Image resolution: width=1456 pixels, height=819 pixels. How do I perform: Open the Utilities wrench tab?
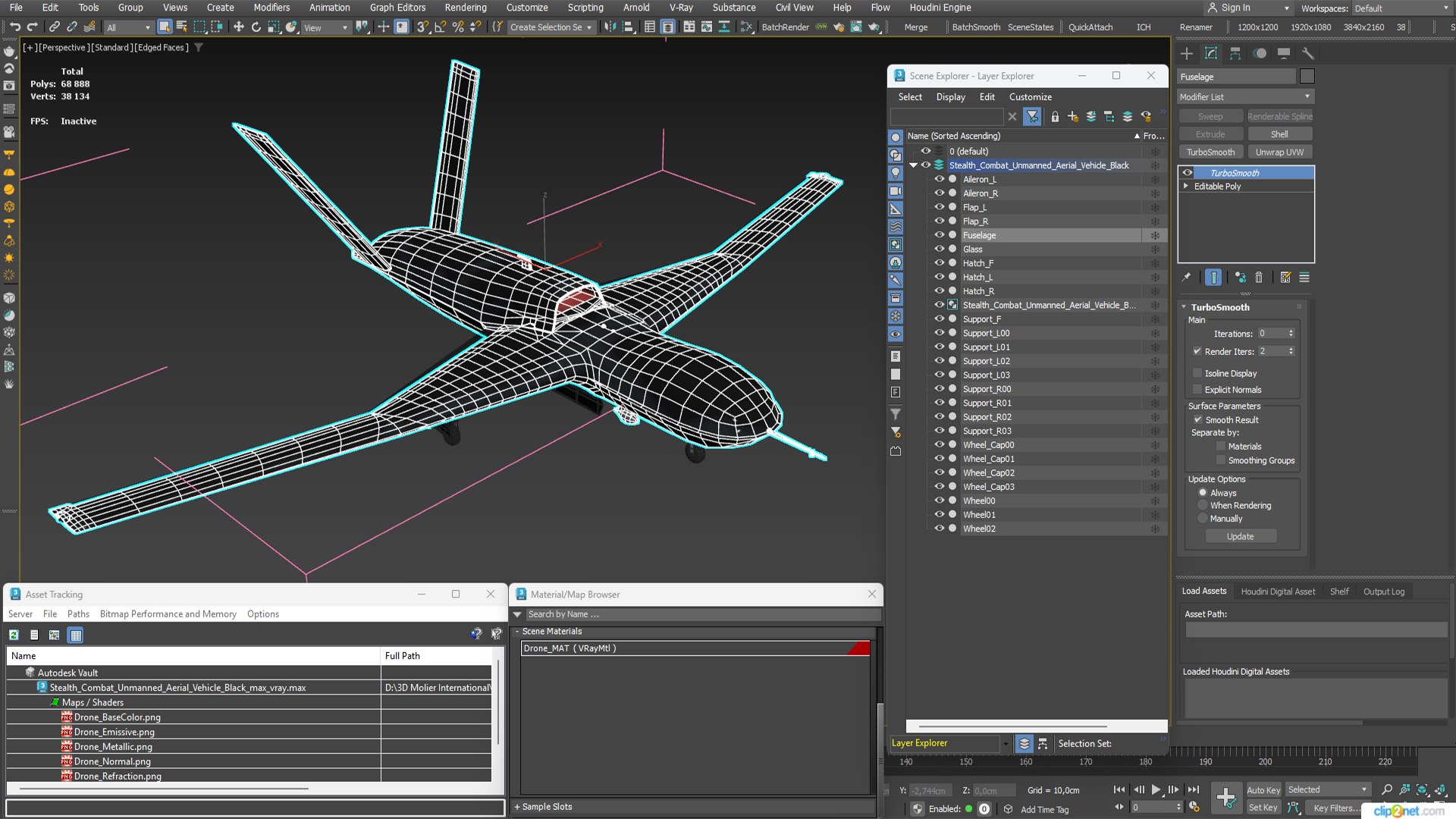coord(1307,53)
